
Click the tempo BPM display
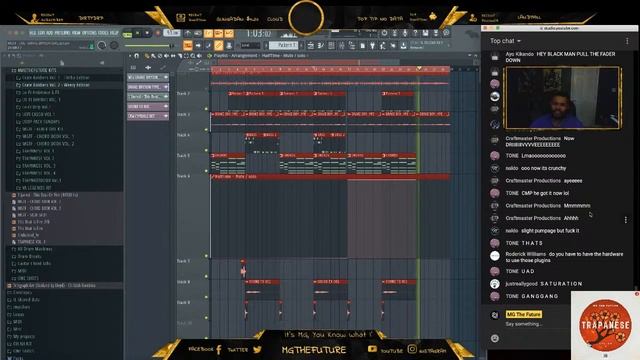point(172,33)
